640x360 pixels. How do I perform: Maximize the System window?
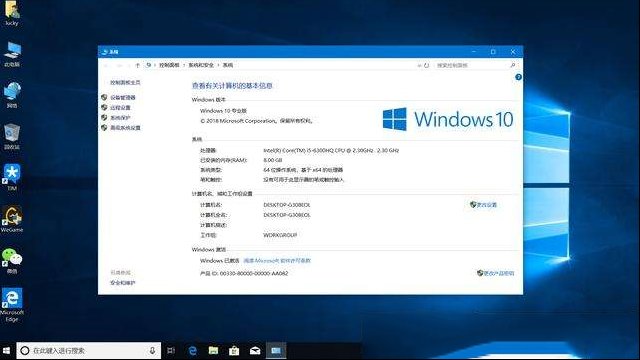tap(493, 52)
